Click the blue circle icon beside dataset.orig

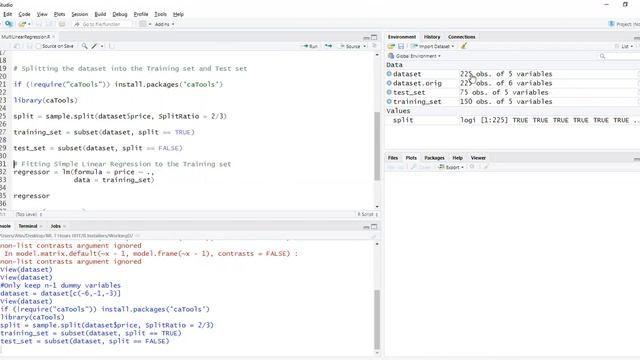(x=389, y=83)
